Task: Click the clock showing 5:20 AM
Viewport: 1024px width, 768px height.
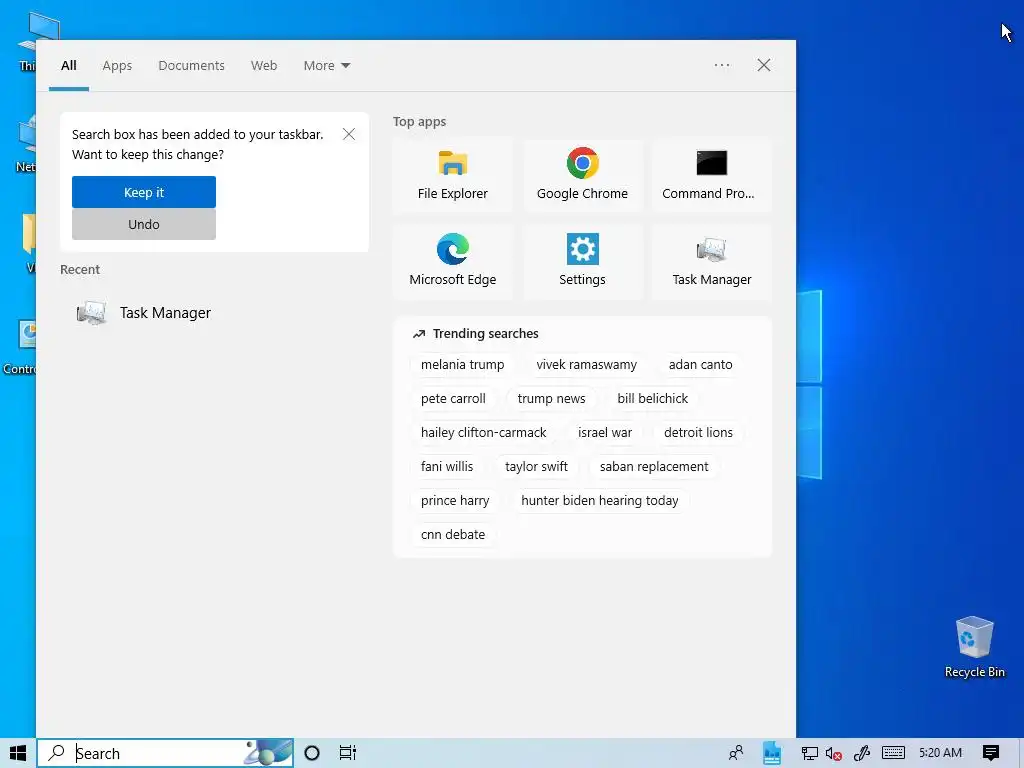Action: [x=940, y=753]
